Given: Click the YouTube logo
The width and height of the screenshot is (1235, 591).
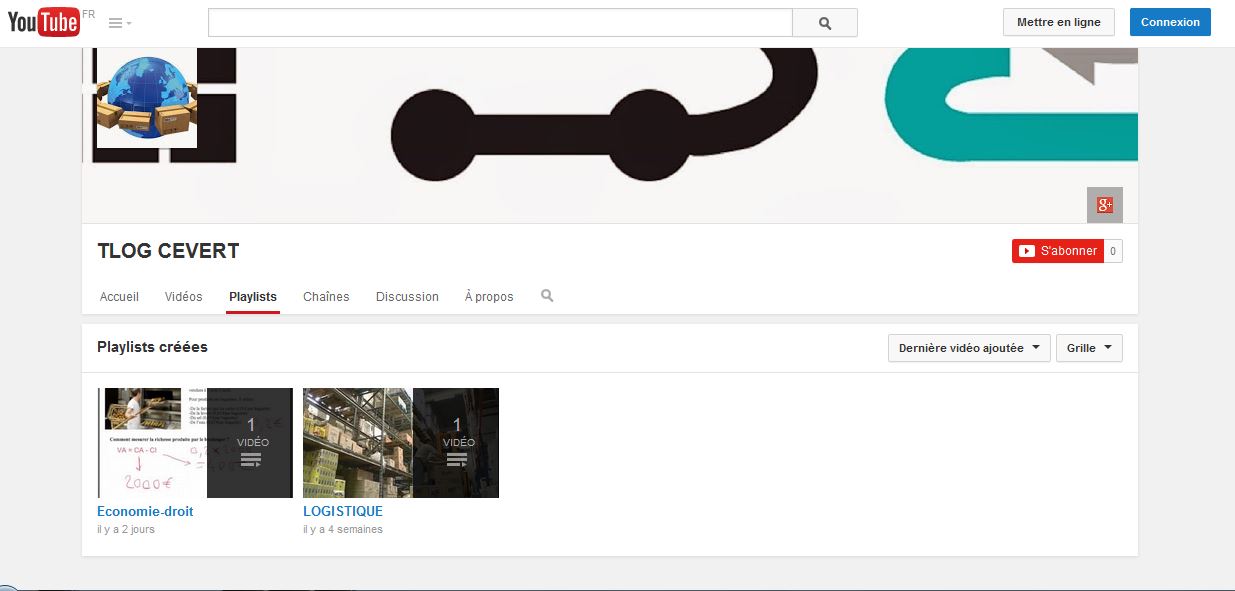Looking at the screenshot, I should tap(44, 22).
